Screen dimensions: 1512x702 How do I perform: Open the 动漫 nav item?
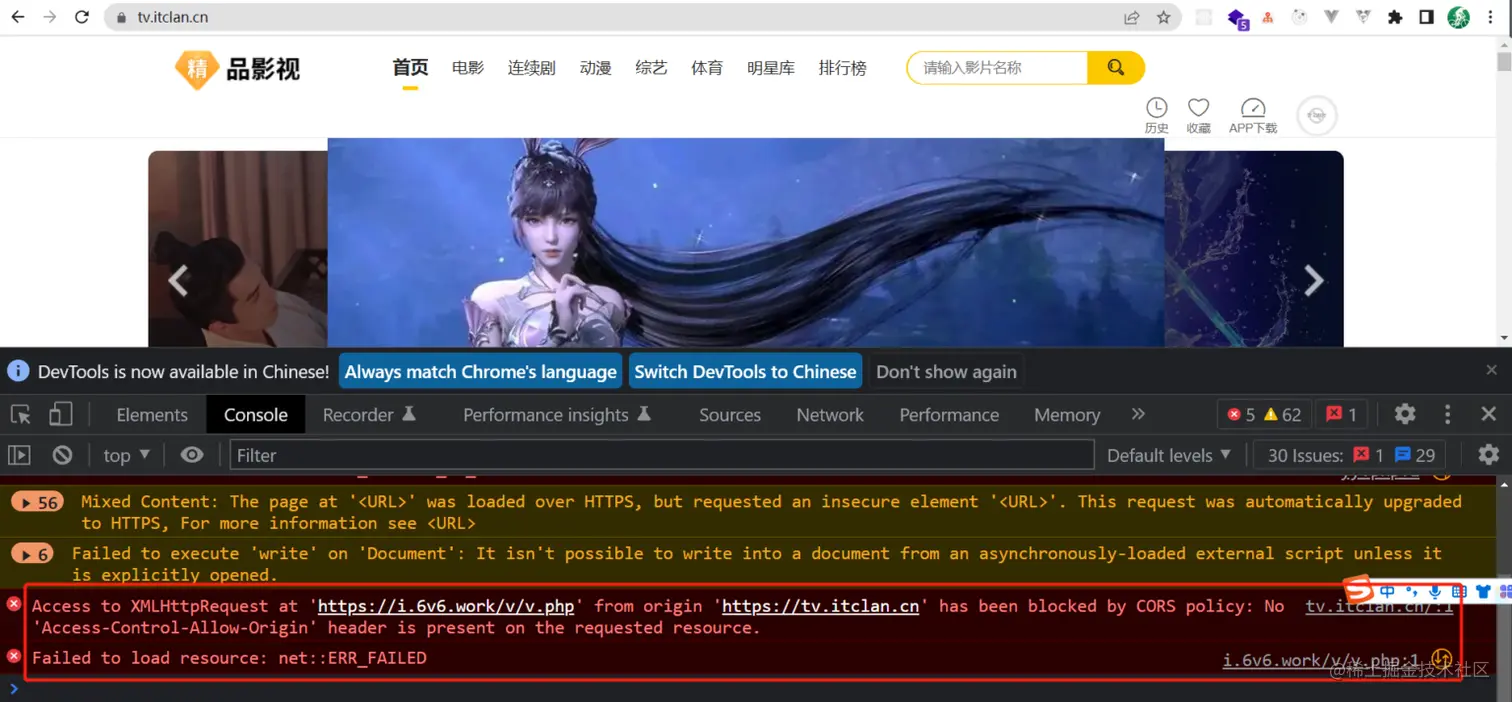tap(595, 68)
